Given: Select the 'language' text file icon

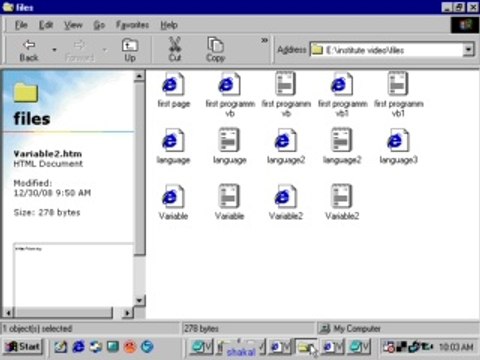Looking at the screenshot, I should pyautogui.click(x=229, y=140).
